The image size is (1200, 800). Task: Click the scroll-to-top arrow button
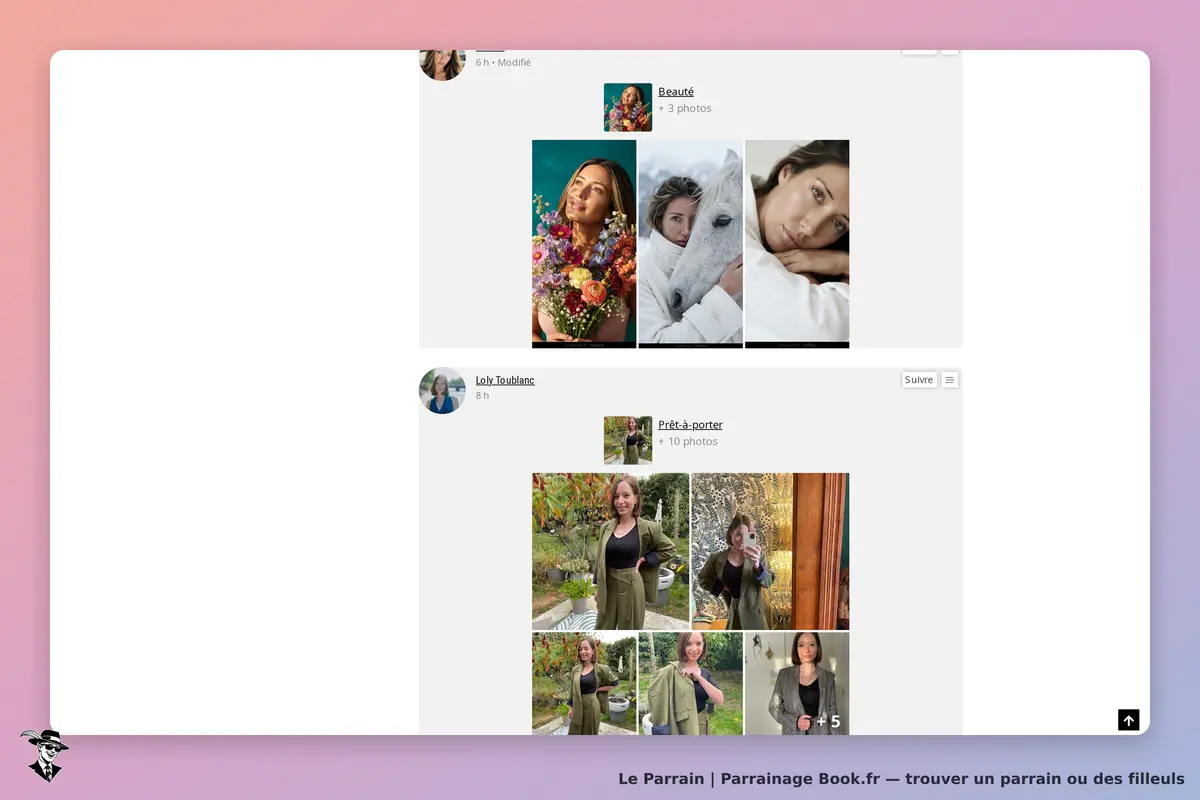click(x=1128, y=720)
